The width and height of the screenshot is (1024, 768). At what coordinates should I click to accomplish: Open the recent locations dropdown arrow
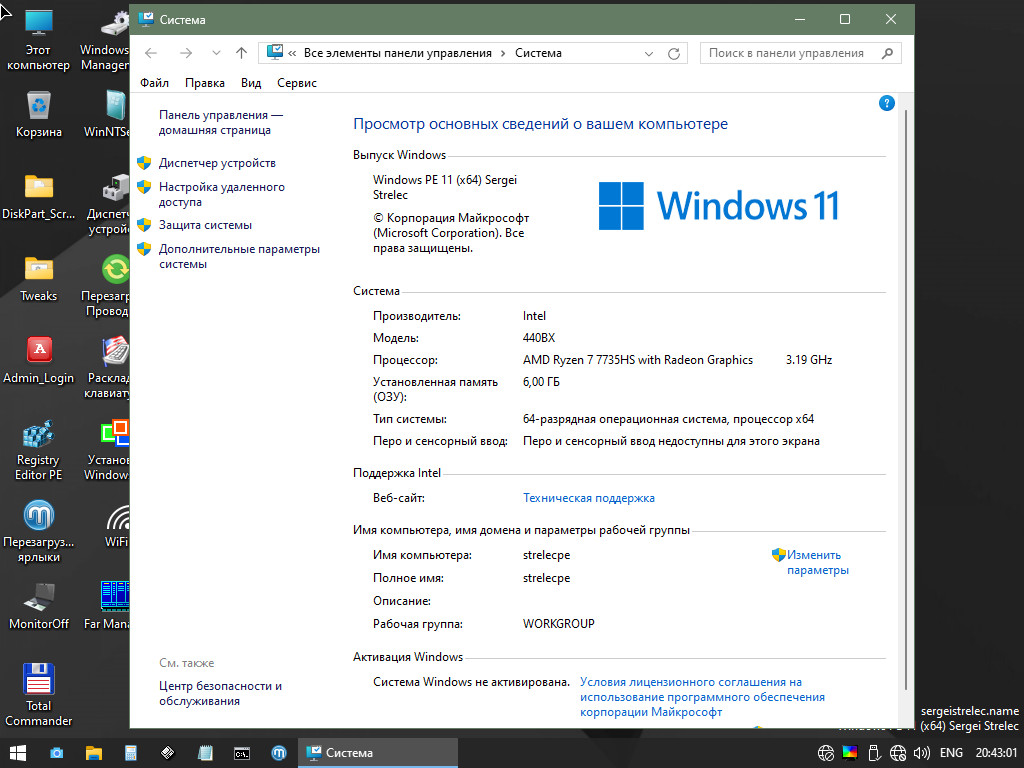[x=216, y=54]
